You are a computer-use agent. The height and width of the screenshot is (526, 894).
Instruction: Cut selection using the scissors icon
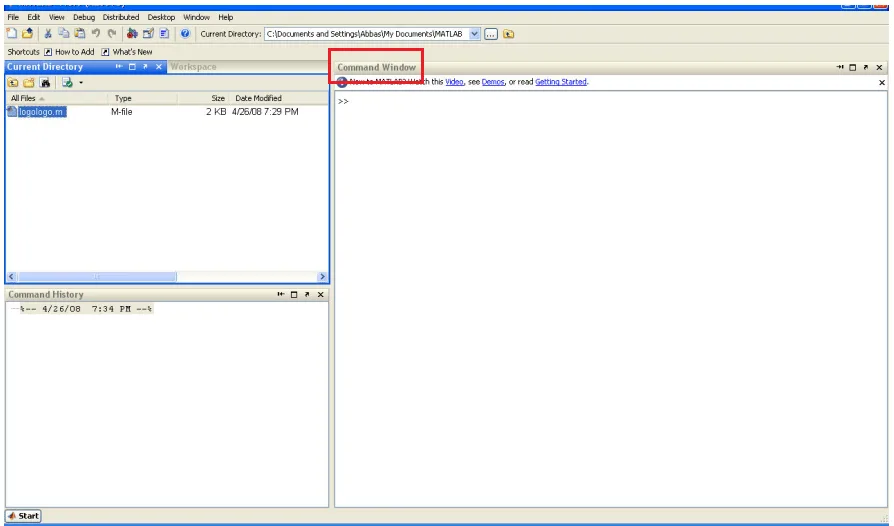[48, 34]
